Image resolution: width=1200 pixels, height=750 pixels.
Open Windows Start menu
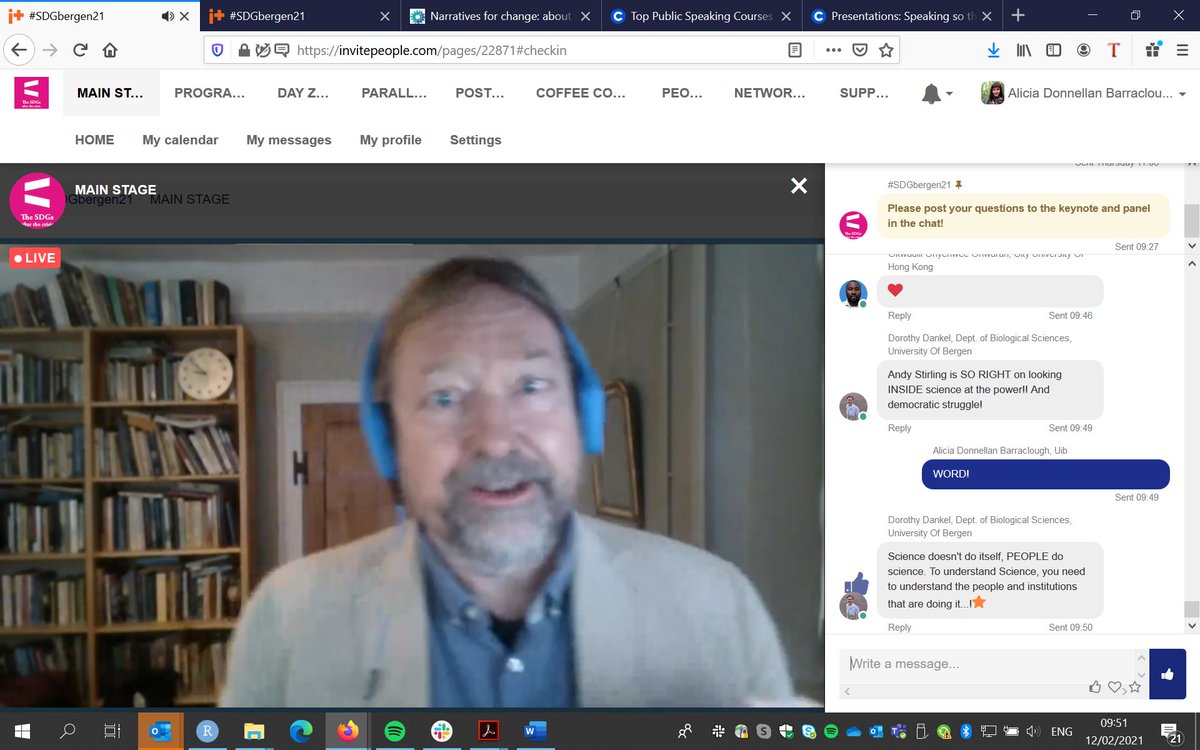pyautogui.click(x=23, y=731)
